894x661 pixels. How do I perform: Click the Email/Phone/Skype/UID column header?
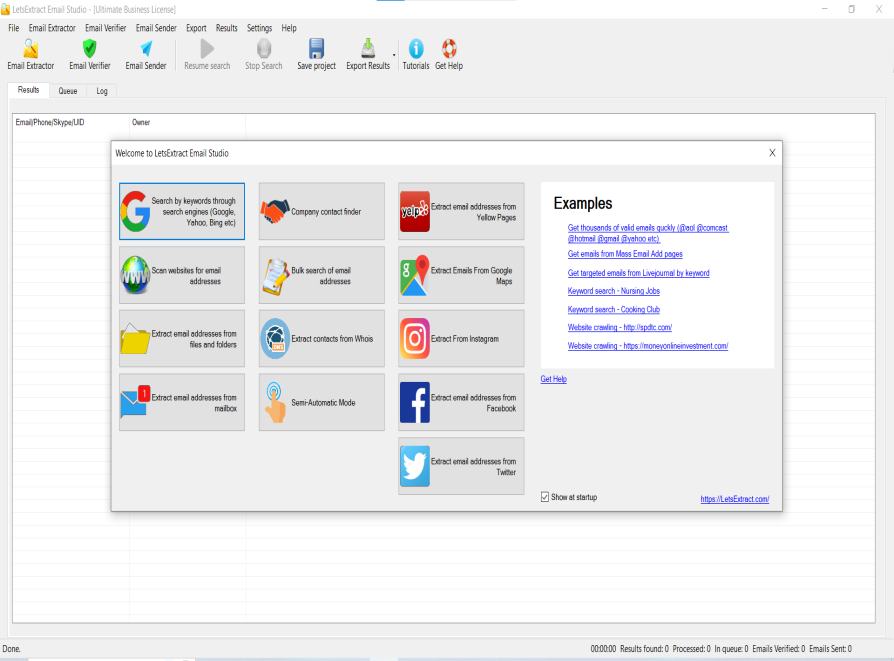pyautogui.click(x=71, y=122)
